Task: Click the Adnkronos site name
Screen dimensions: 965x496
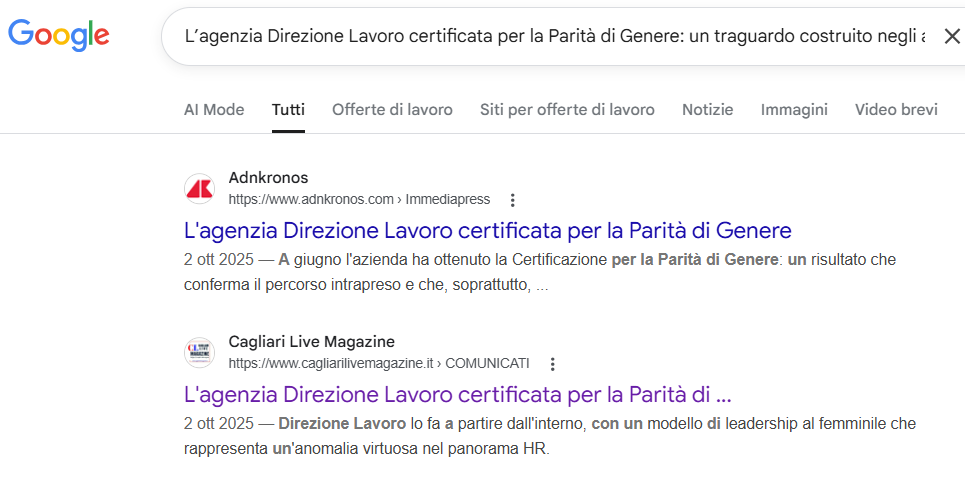Action: [x=268, y=178]
